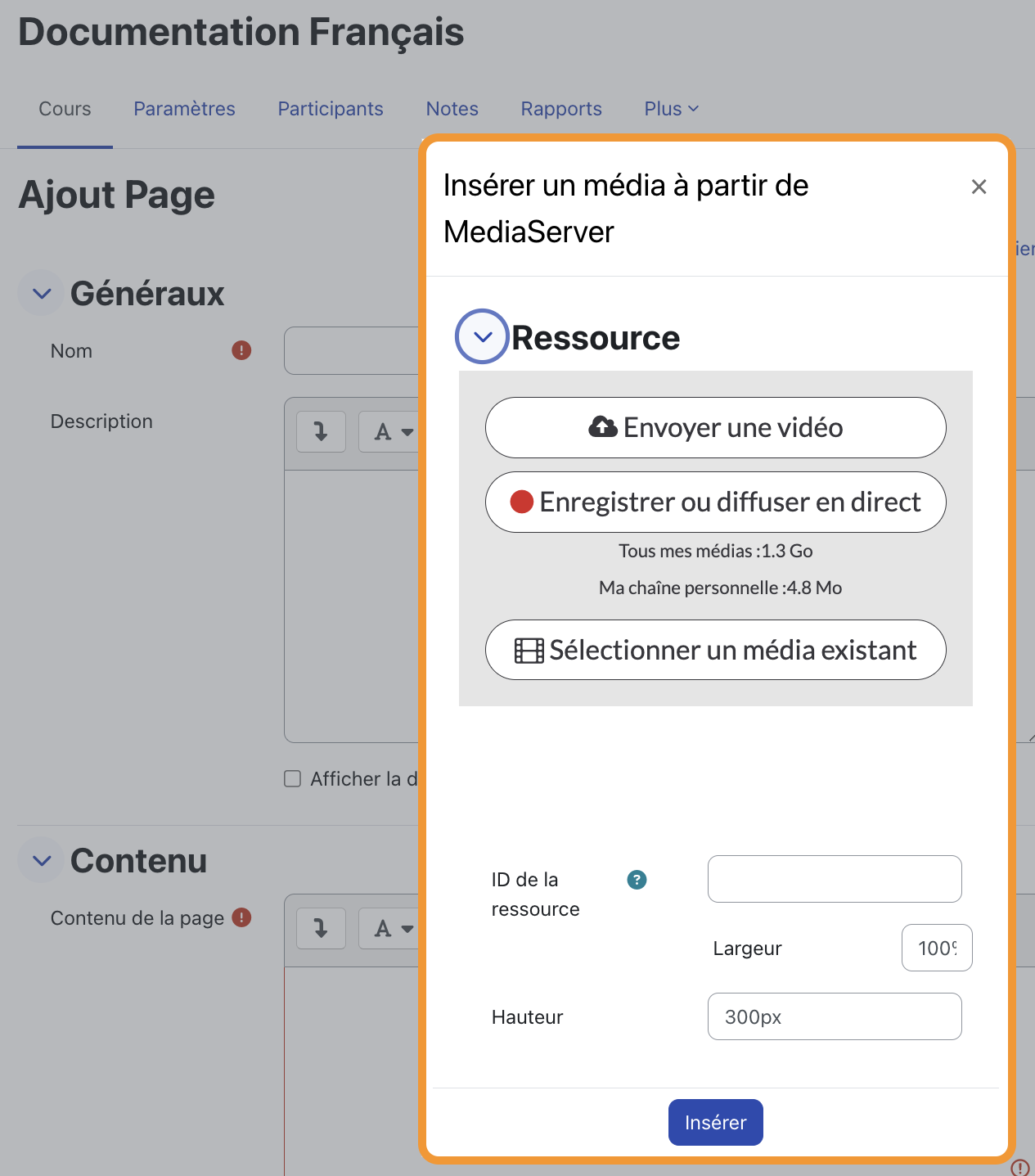Click the Insérer button
Viewport: 1035px width, 1176px height.
(716, 1122)
